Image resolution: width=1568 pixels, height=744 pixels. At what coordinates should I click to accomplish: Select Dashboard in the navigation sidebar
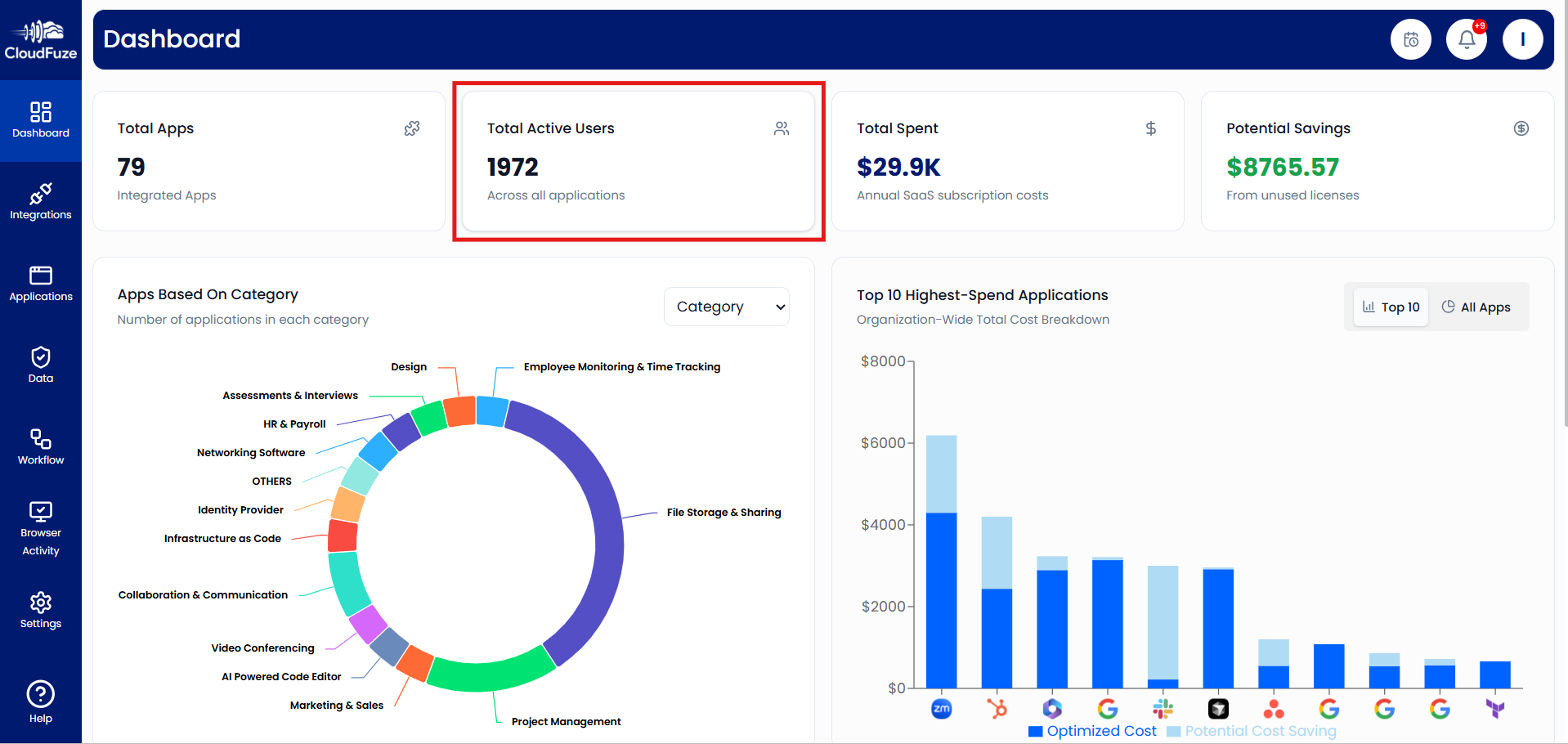pos(40,120)
